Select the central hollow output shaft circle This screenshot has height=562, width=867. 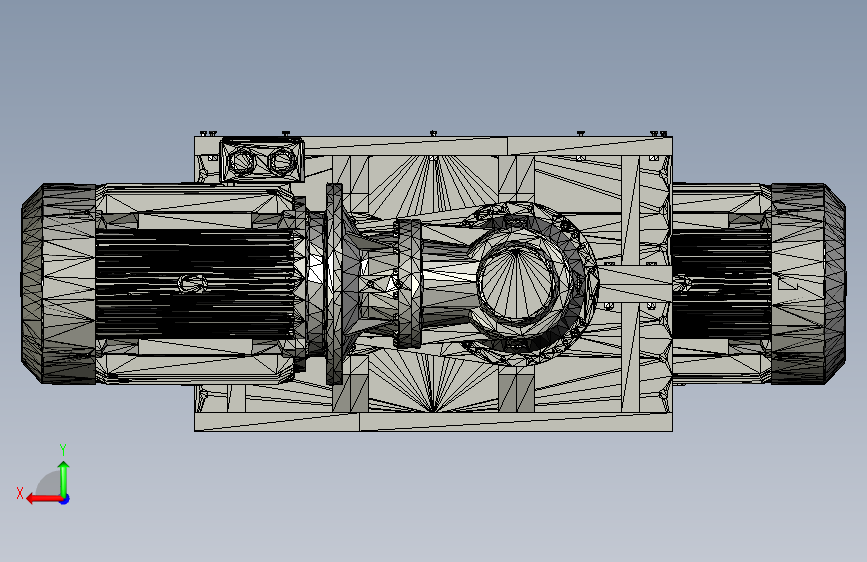[516, 282]
